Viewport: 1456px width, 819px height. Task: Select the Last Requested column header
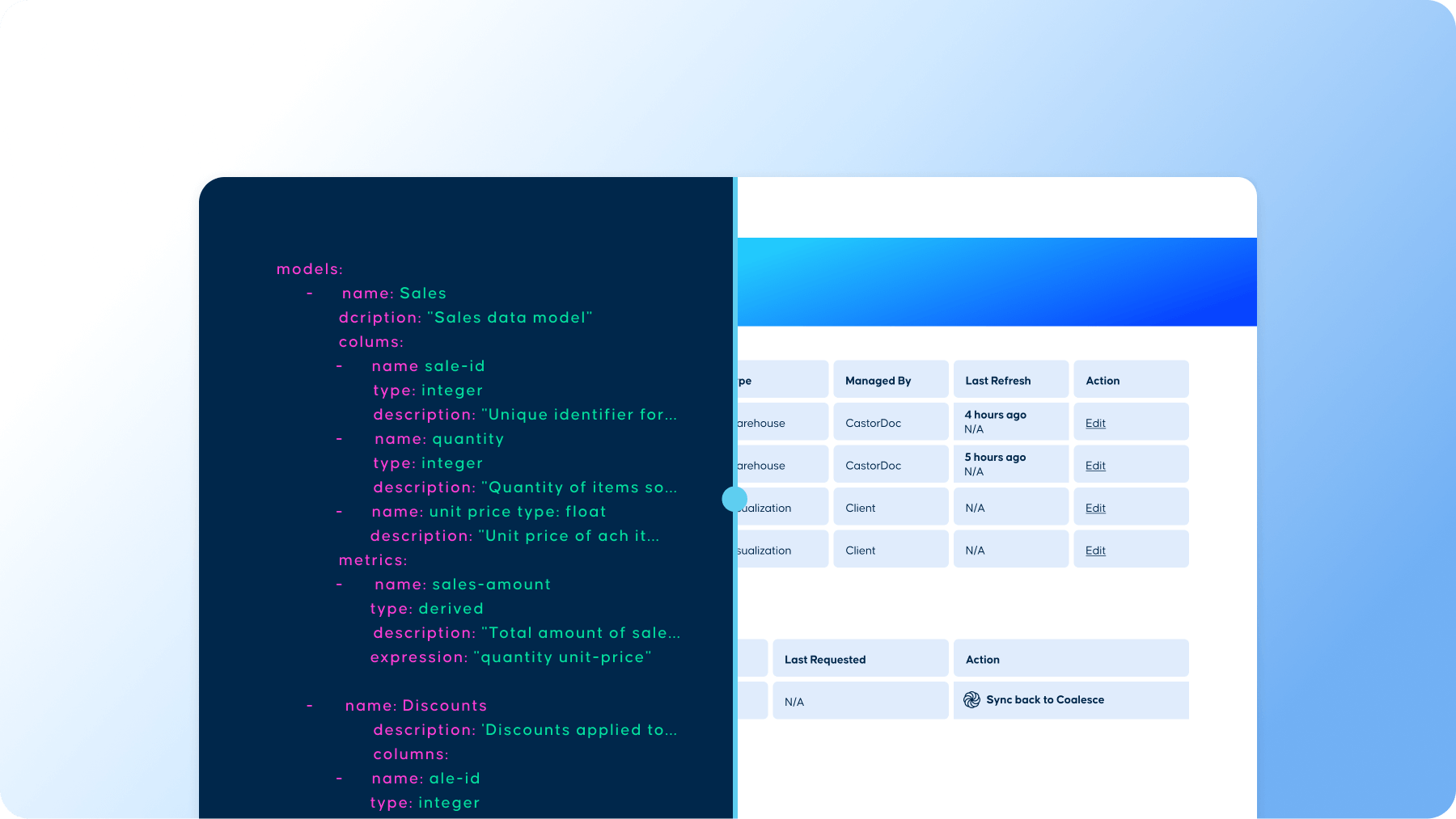pos(824,660)
